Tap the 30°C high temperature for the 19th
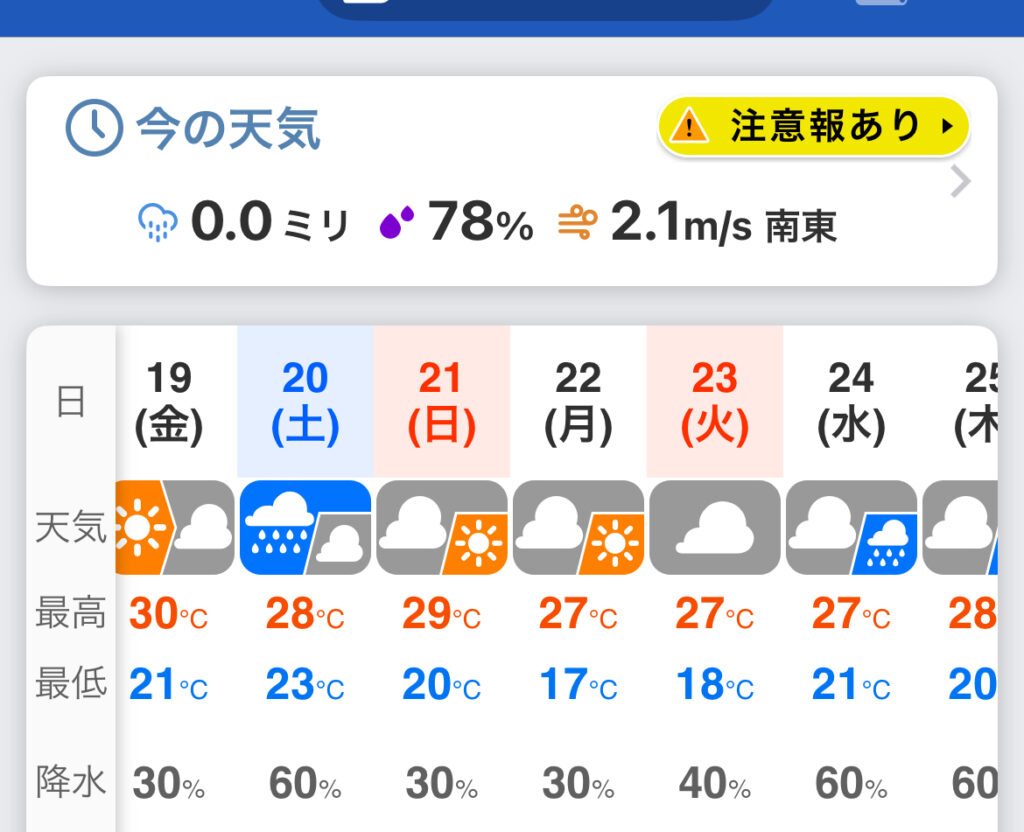Image resolution: width=1024 pixels, height=832 pixels. (x=168, y=614)
